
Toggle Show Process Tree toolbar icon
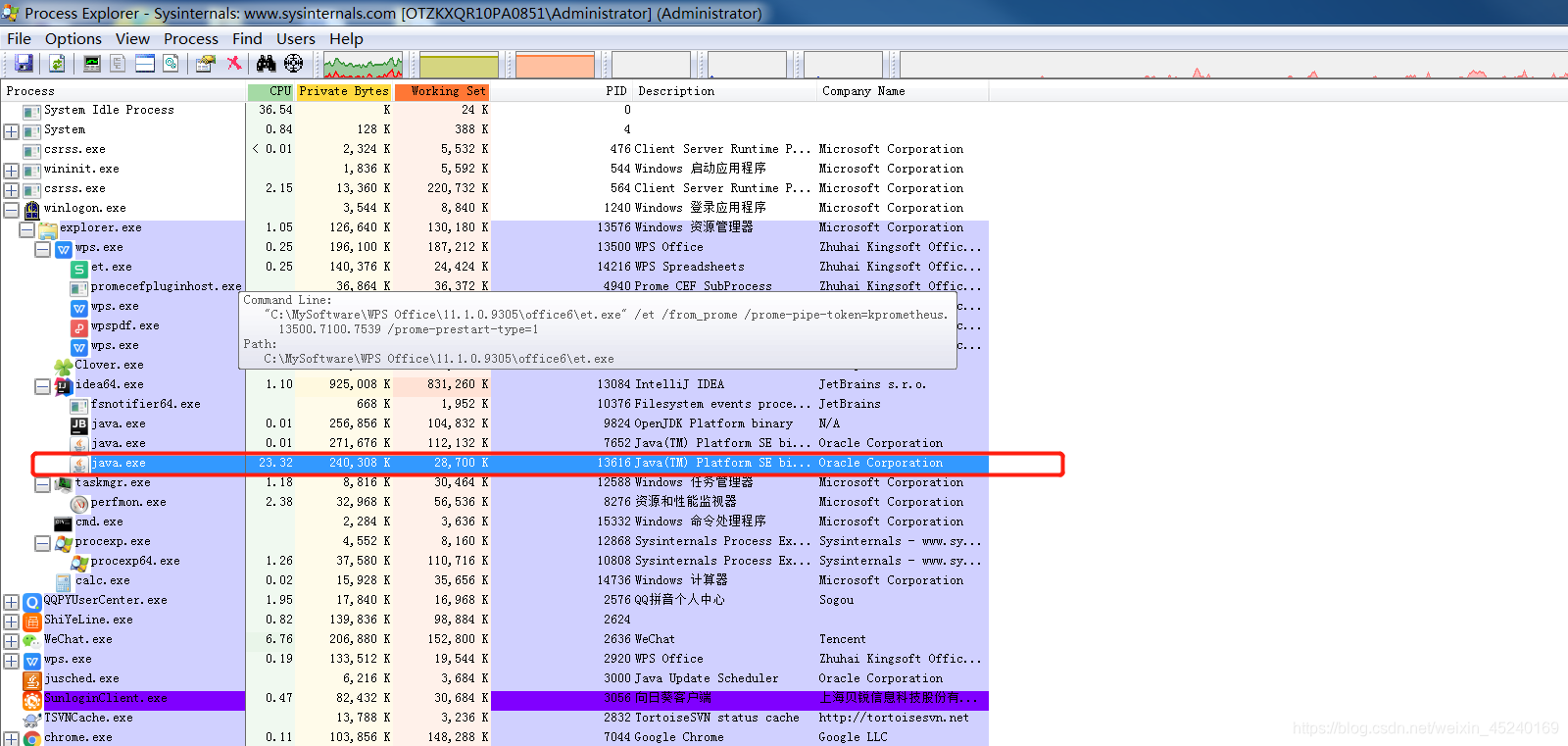118,64
